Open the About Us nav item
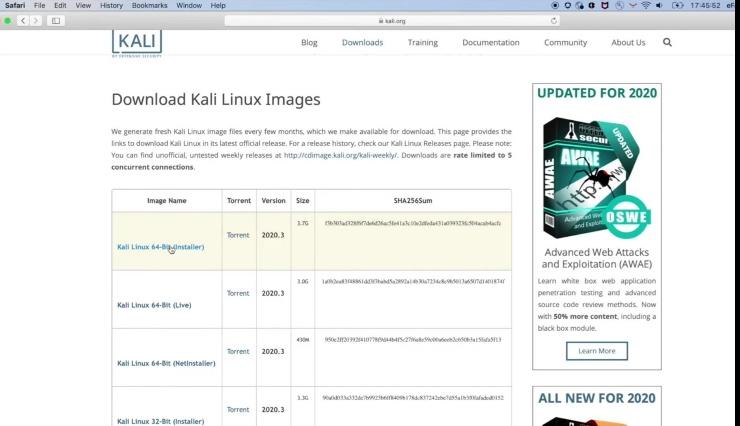 [628, 42]
